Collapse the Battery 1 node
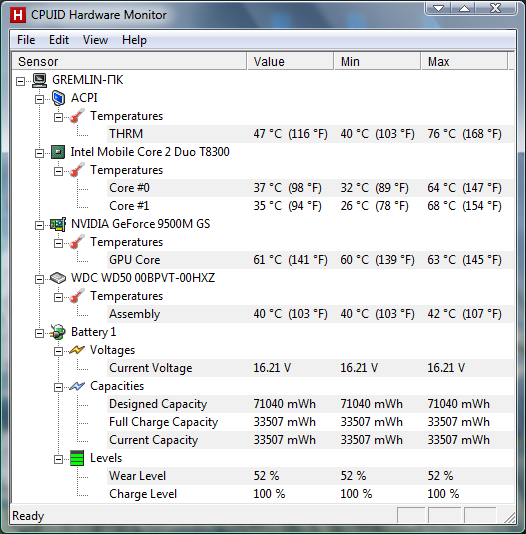The width and height of the screenshot is (526, 534). click(39, 333)
